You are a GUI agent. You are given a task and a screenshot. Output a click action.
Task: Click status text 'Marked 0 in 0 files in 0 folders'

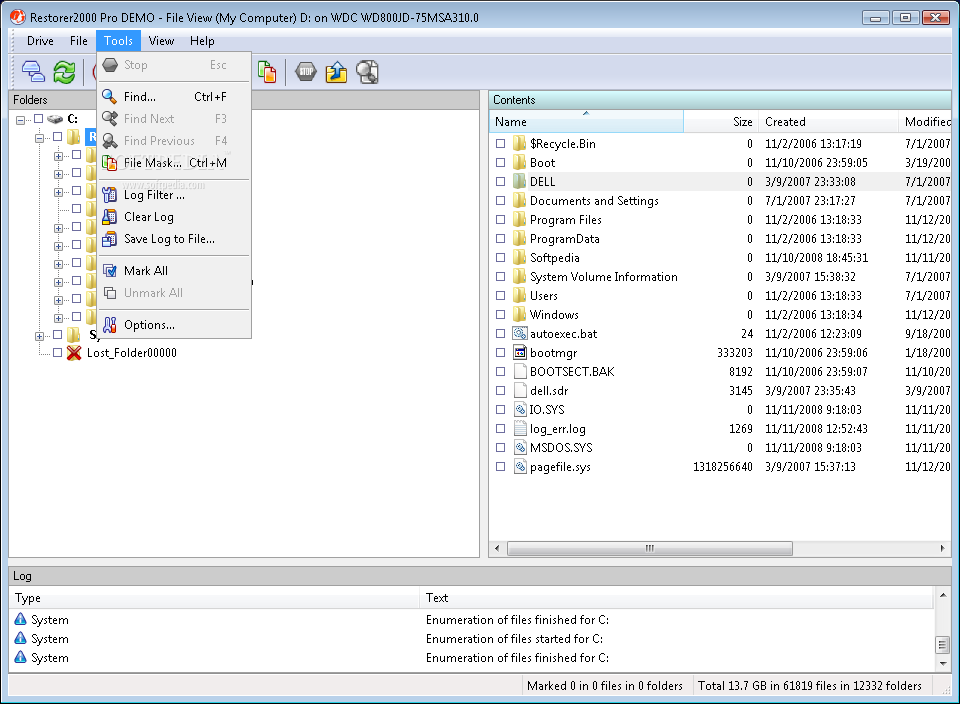coord(605,686)
